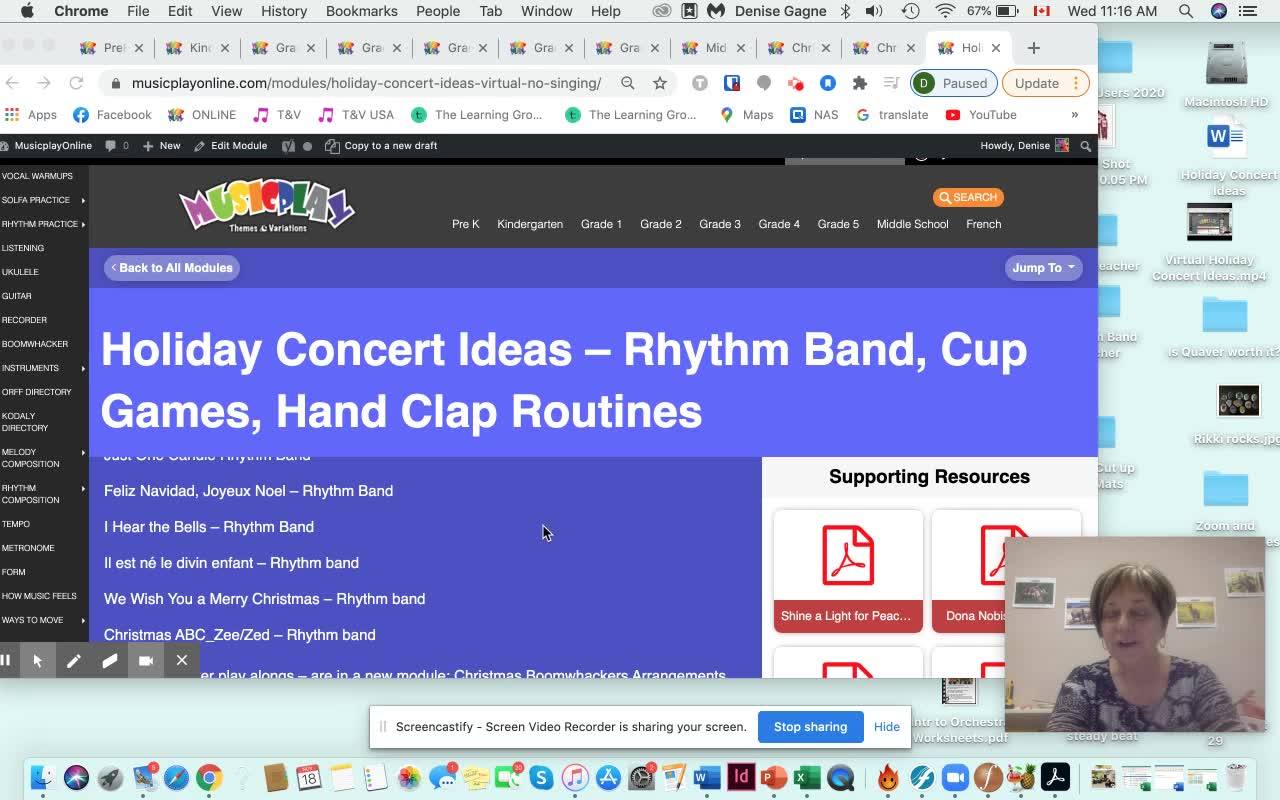Open Acrobat Reader from the Dock
1280x800 pixels.
tap(1056, 777)
